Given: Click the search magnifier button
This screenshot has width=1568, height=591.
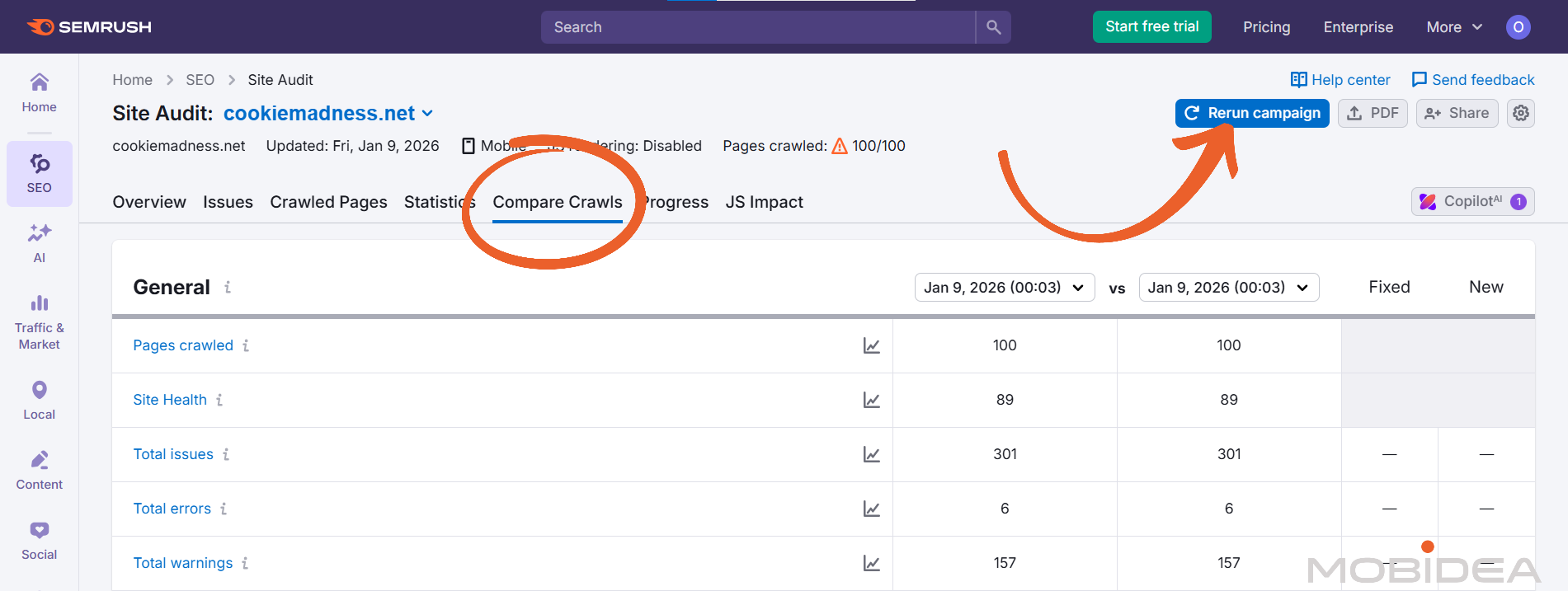Looking at the screenshot, I should pyautogui.click(x=993, y=27).
